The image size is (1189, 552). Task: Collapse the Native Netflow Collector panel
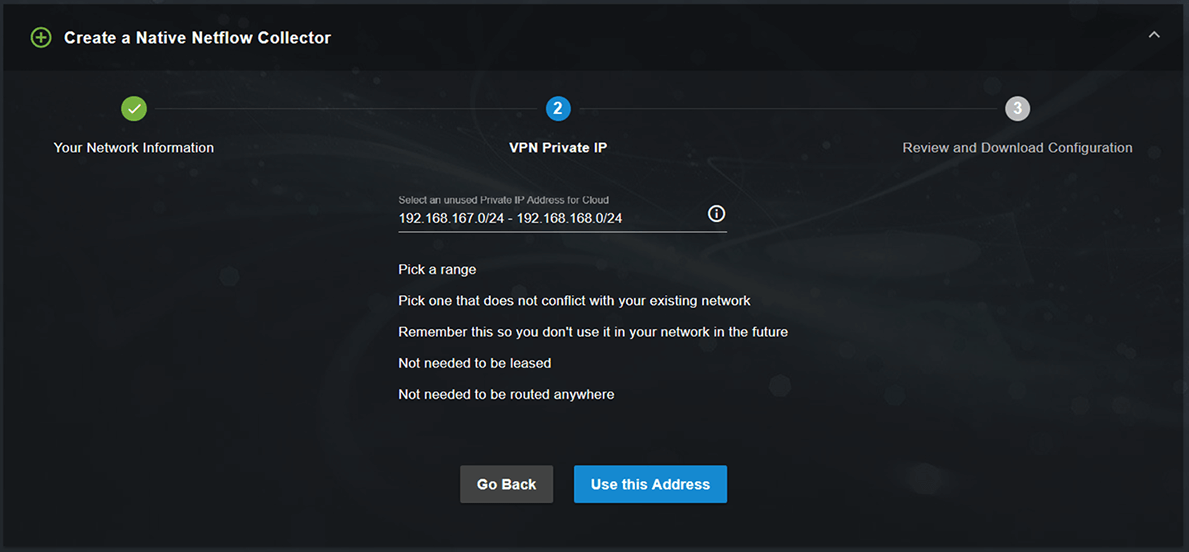[x=1154, y=35]
